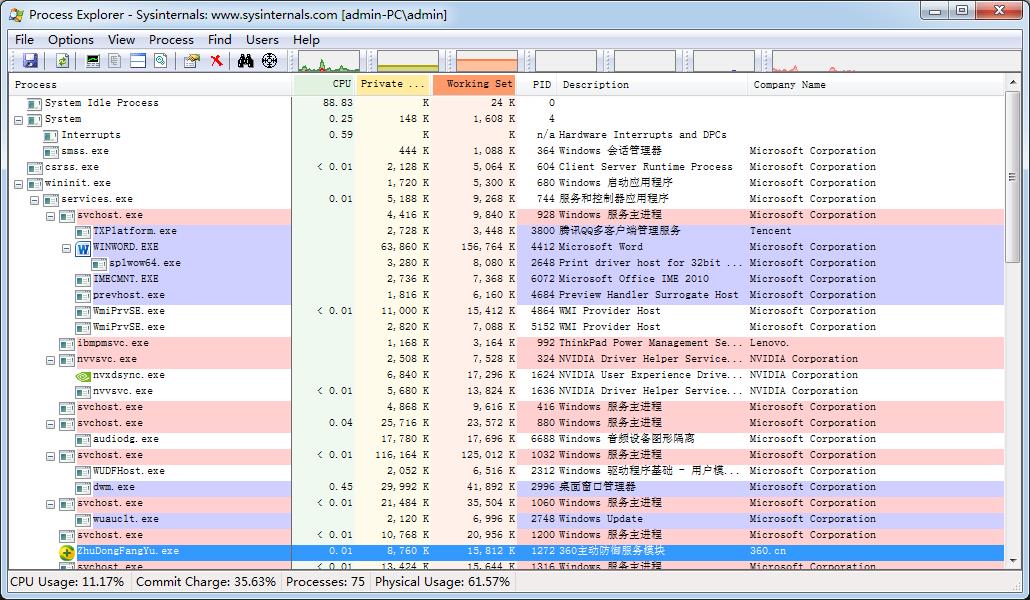1030x600 pixels.
Task: Open the Options menu
Action: 71,40
